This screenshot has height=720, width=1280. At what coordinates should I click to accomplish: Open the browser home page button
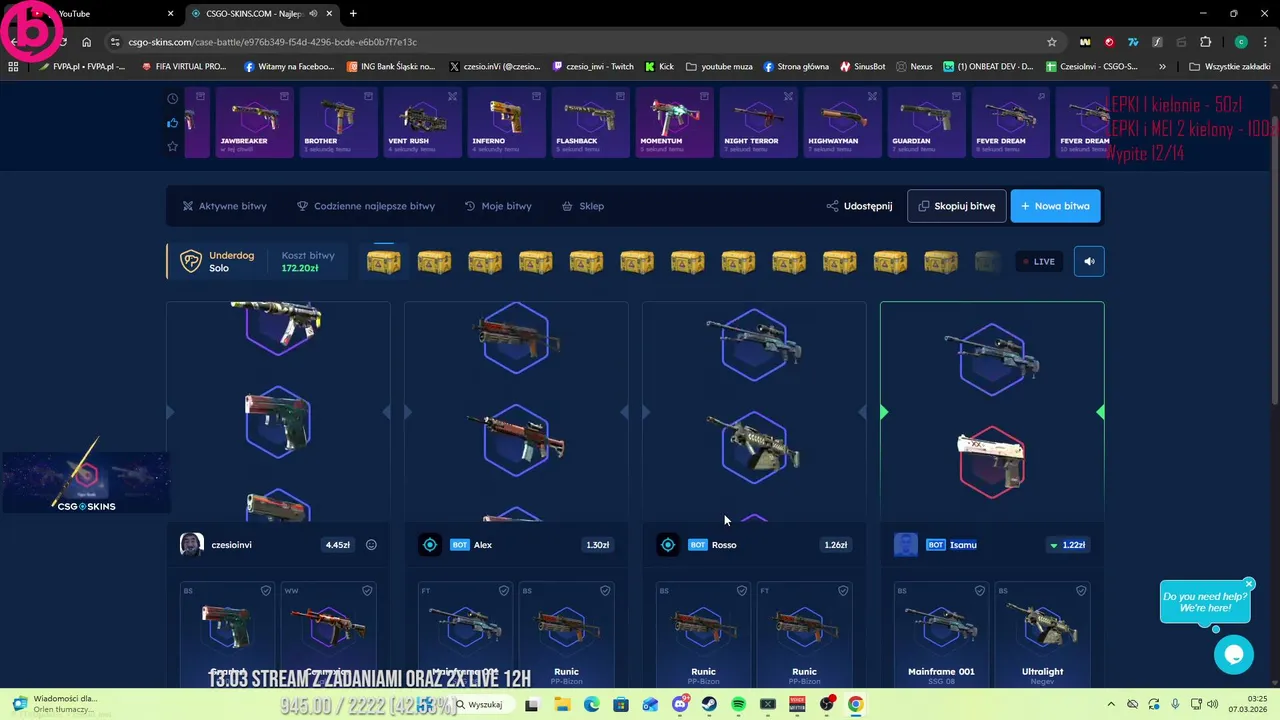pos(87,42)
